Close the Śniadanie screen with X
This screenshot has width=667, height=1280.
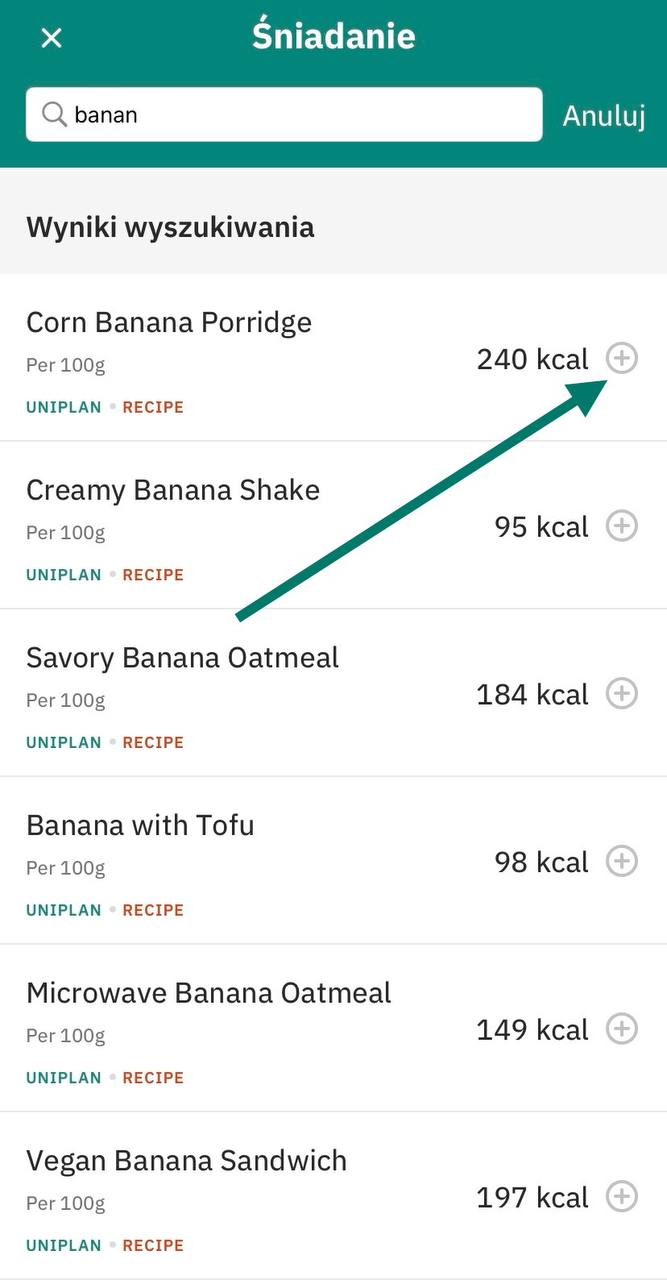[51, 38]
